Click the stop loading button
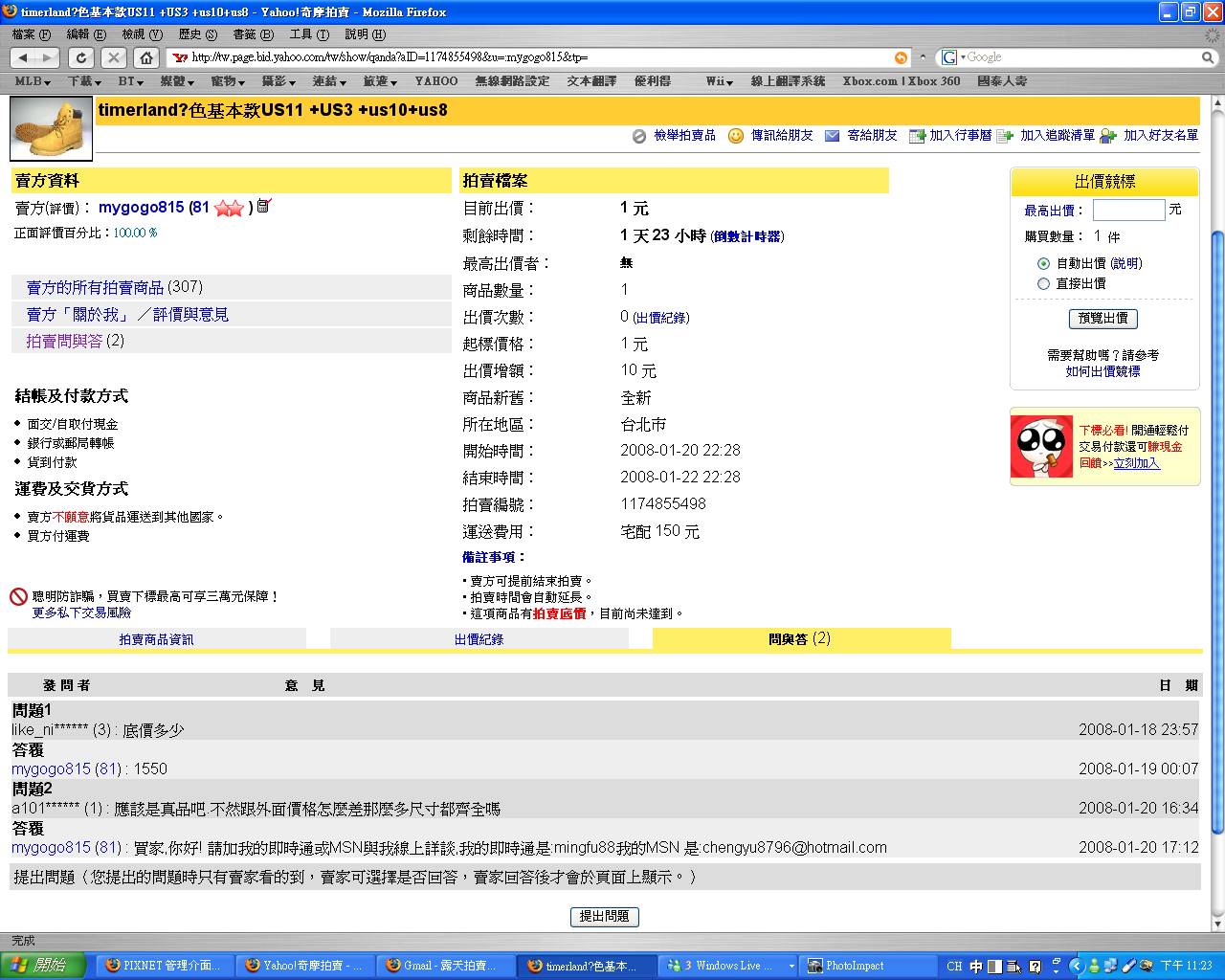 [x=114, y=57]
